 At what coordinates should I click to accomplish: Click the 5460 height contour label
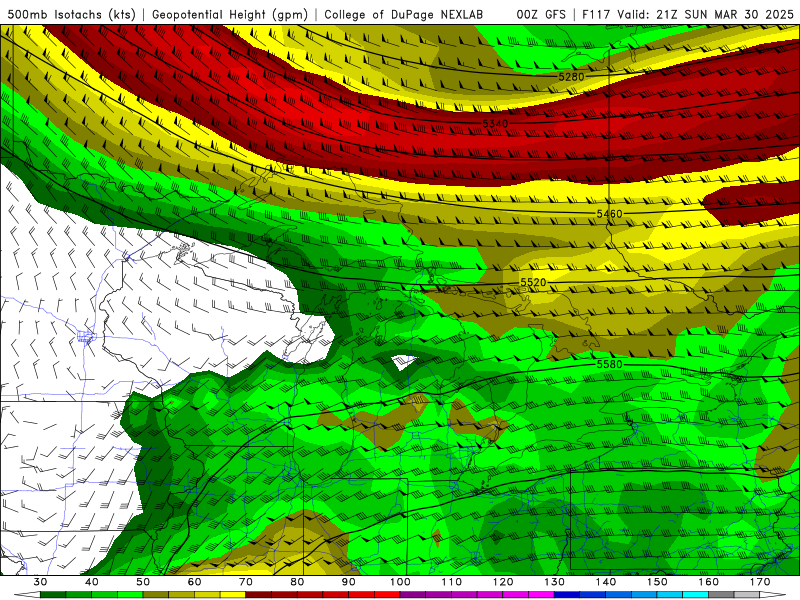coord(610,214)
